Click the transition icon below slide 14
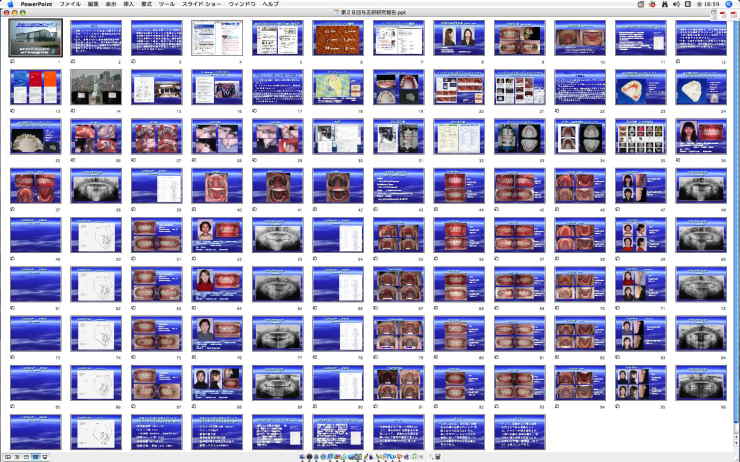The width and height of the screenshot is (740, 462). 73,110
